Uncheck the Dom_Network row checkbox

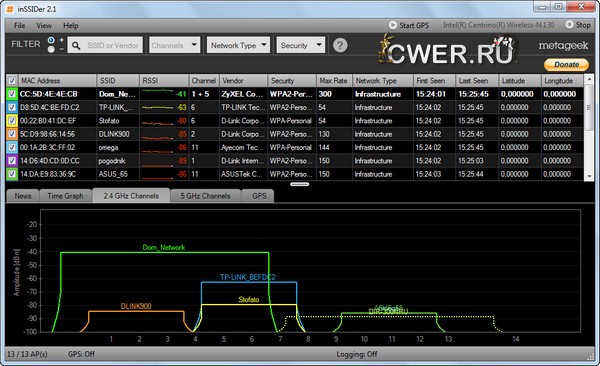tap(12, 94)
